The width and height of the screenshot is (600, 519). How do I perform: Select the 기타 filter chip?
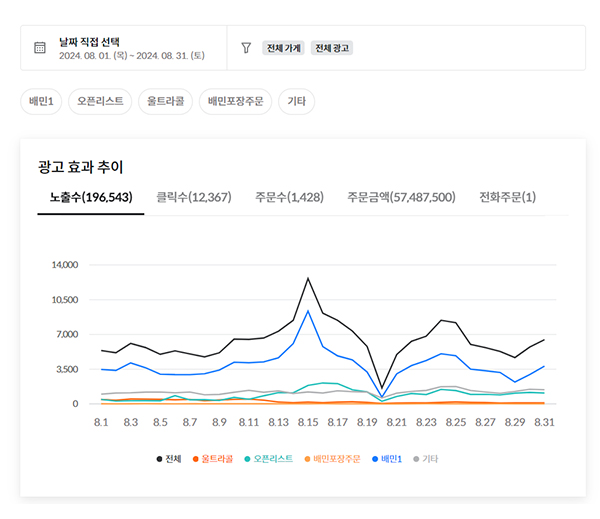coord(296,101)
